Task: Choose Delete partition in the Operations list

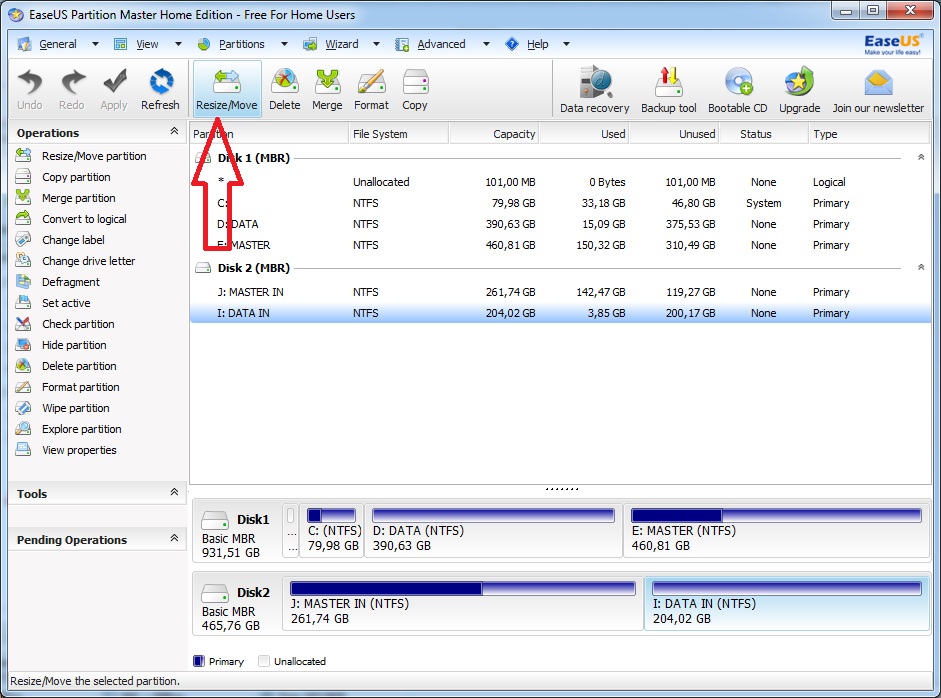Action: coord(66,366)
